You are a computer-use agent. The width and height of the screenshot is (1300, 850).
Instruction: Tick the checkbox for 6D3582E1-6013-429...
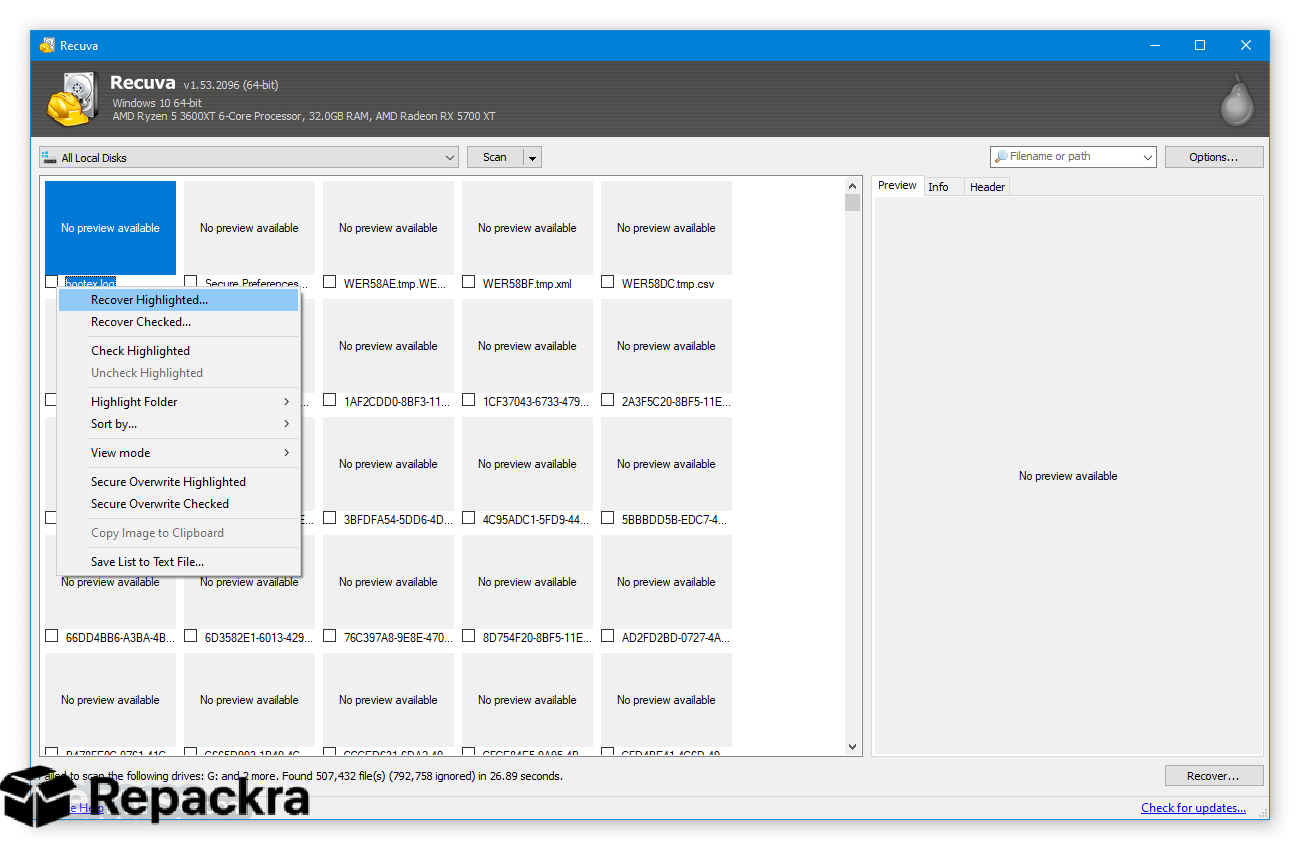[190, 637]
